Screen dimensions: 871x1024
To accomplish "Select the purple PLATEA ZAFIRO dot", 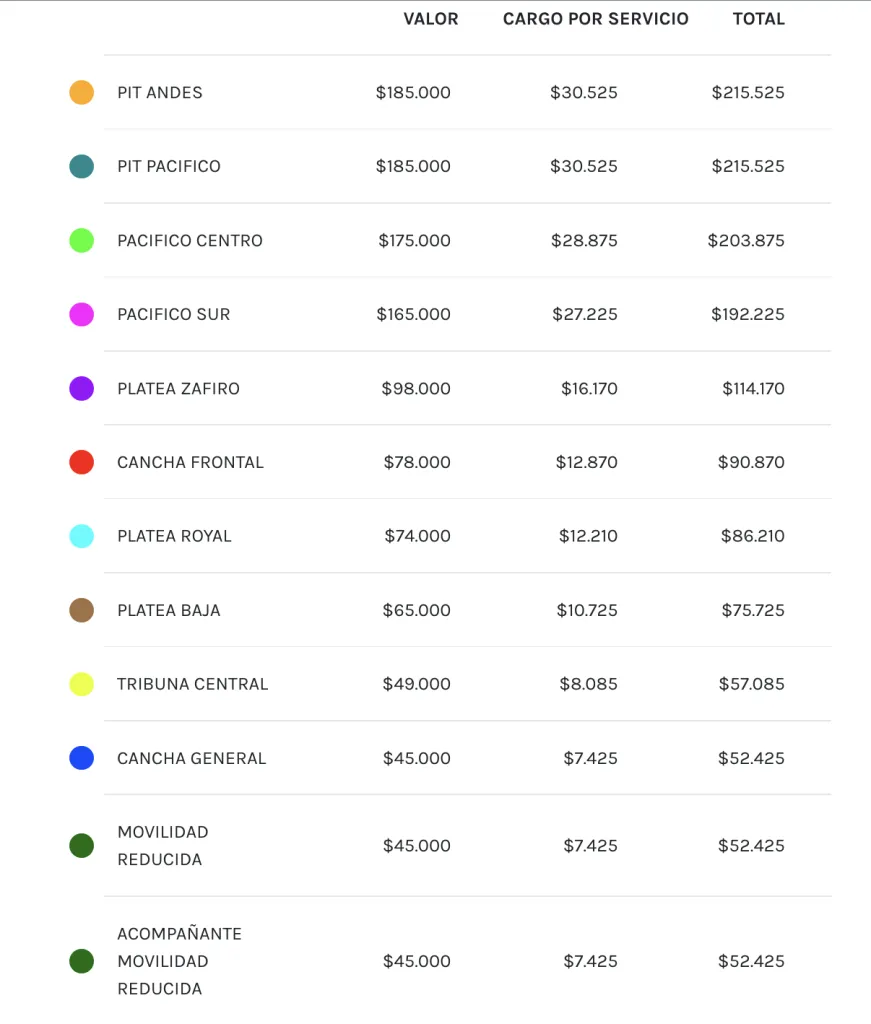I will point(82,389).
